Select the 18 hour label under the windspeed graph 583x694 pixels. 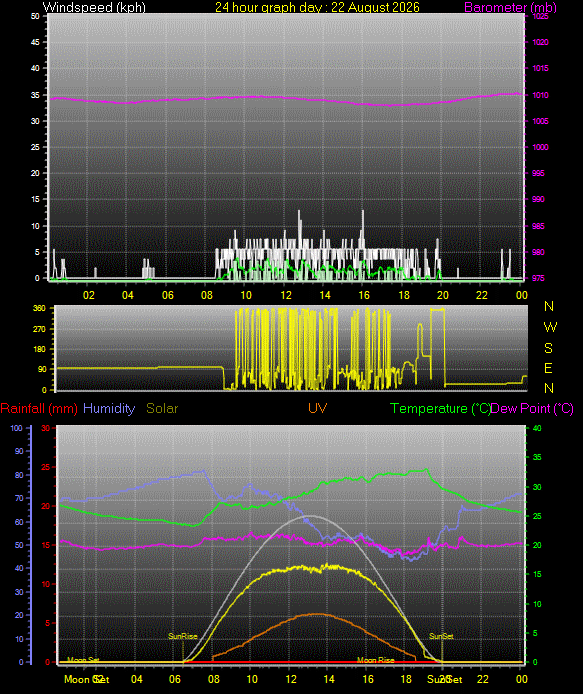click(404, 295)
